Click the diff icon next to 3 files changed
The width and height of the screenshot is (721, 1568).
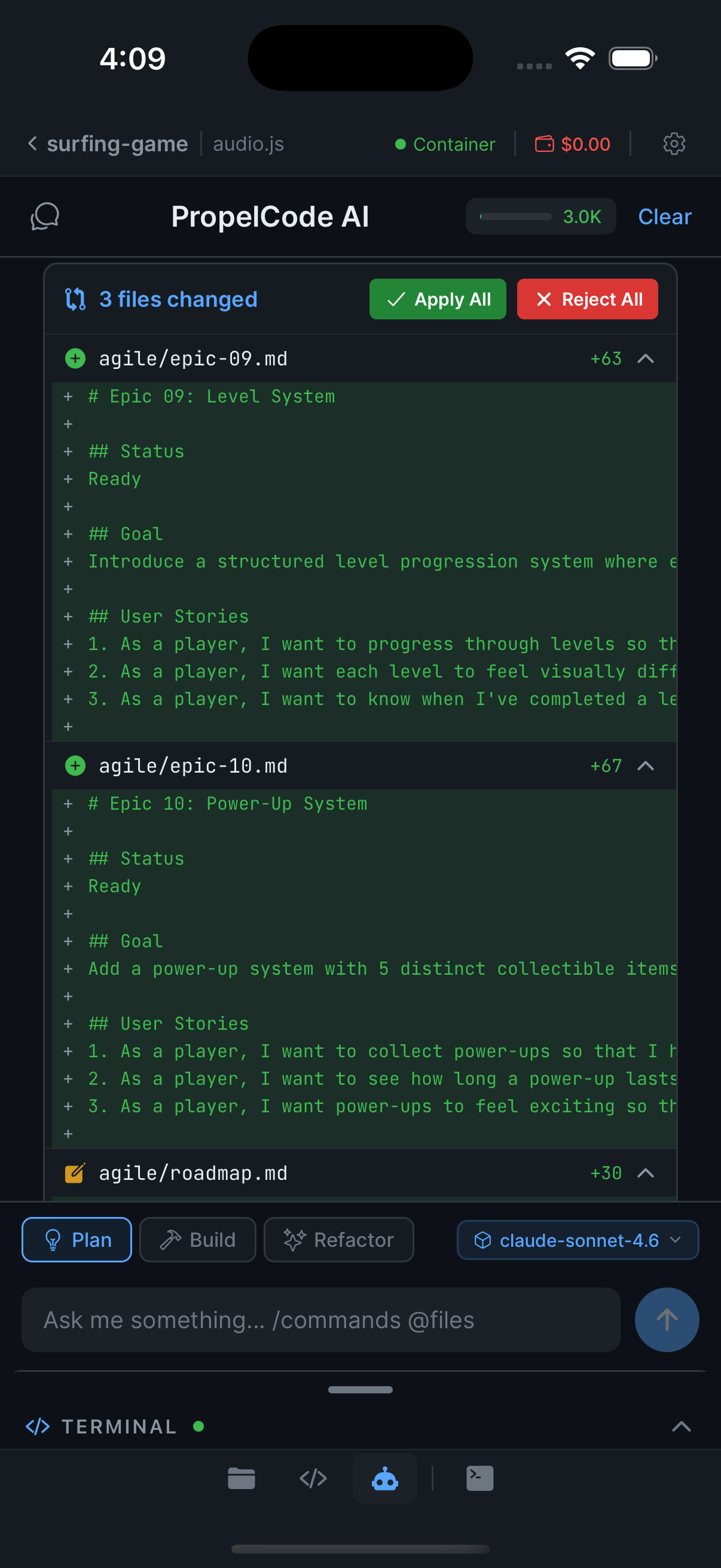pyautogui.click(x=75, y=299)
